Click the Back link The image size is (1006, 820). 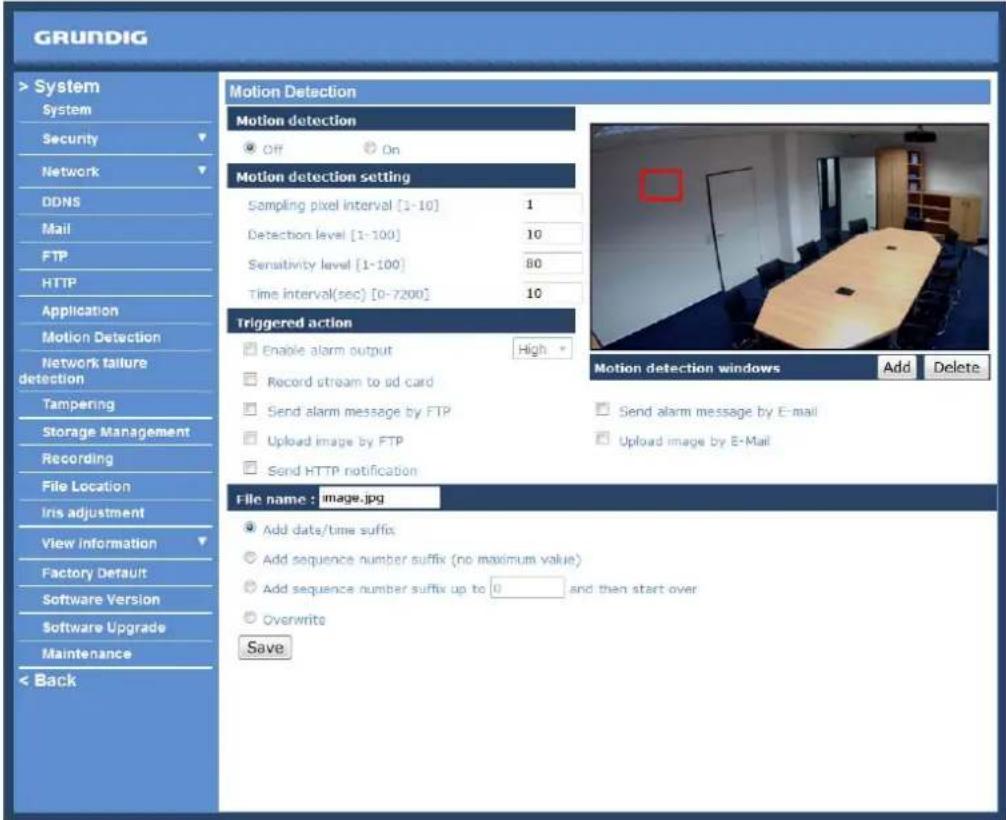tap(47, 680)
